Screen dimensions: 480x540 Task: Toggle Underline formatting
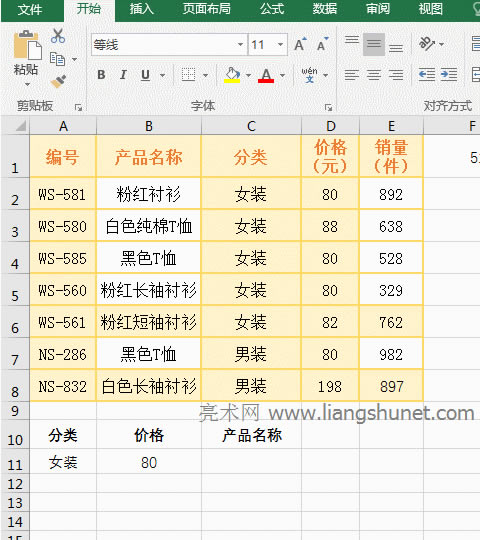point(146,75)
